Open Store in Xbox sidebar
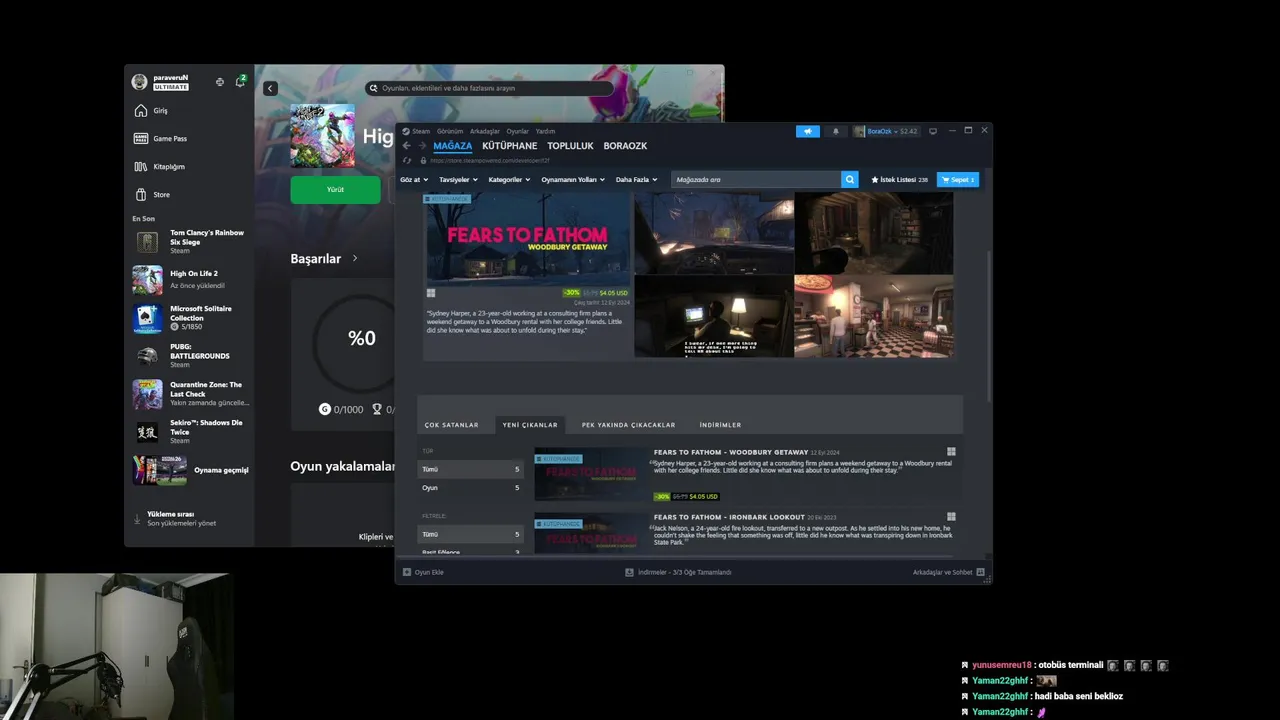Viewport: 1280px width, 720px height. [x=190, y=195]
